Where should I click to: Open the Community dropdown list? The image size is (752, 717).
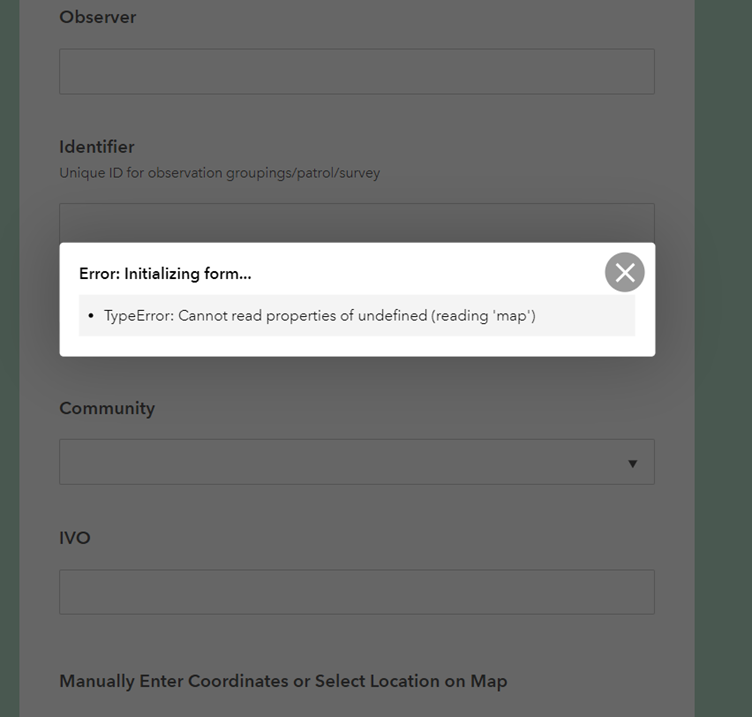pyautogui.click(x=340, y=462)
